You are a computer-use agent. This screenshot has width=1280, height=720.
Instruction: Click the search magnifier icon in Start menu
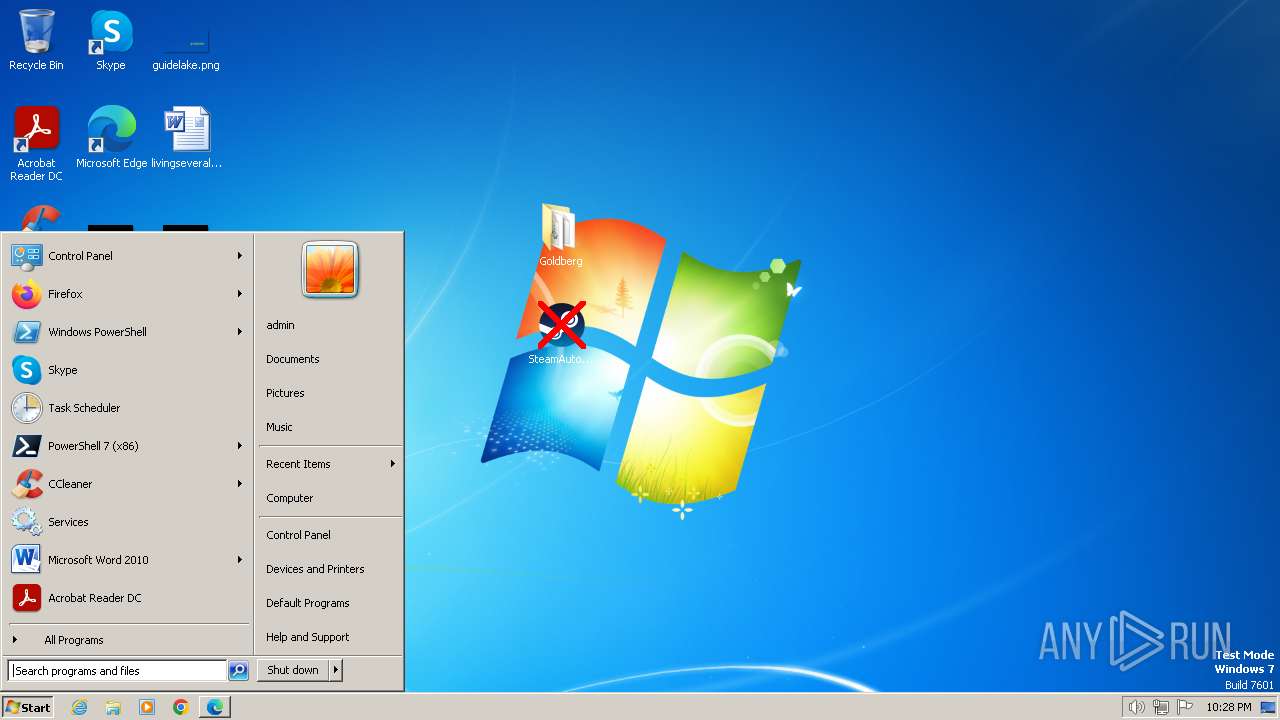(x=238, y=671)
